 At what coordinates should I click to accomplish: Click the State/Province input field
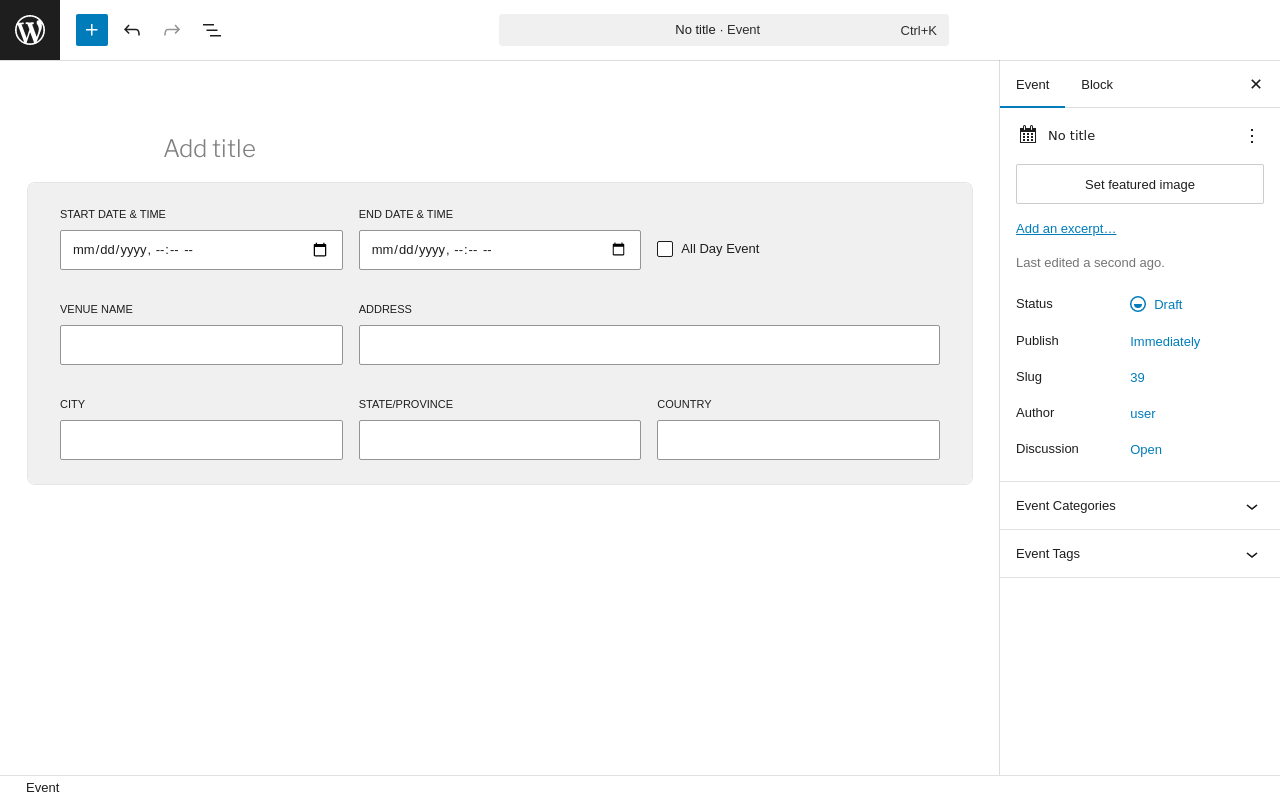click(x=500, y=440)
